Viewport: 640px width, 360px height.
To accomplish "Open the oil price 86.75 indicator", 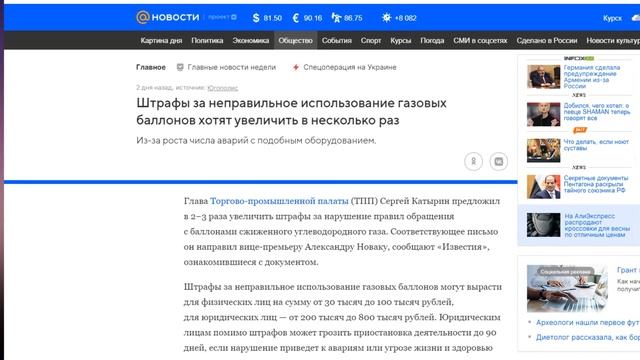I will point(347,18).
